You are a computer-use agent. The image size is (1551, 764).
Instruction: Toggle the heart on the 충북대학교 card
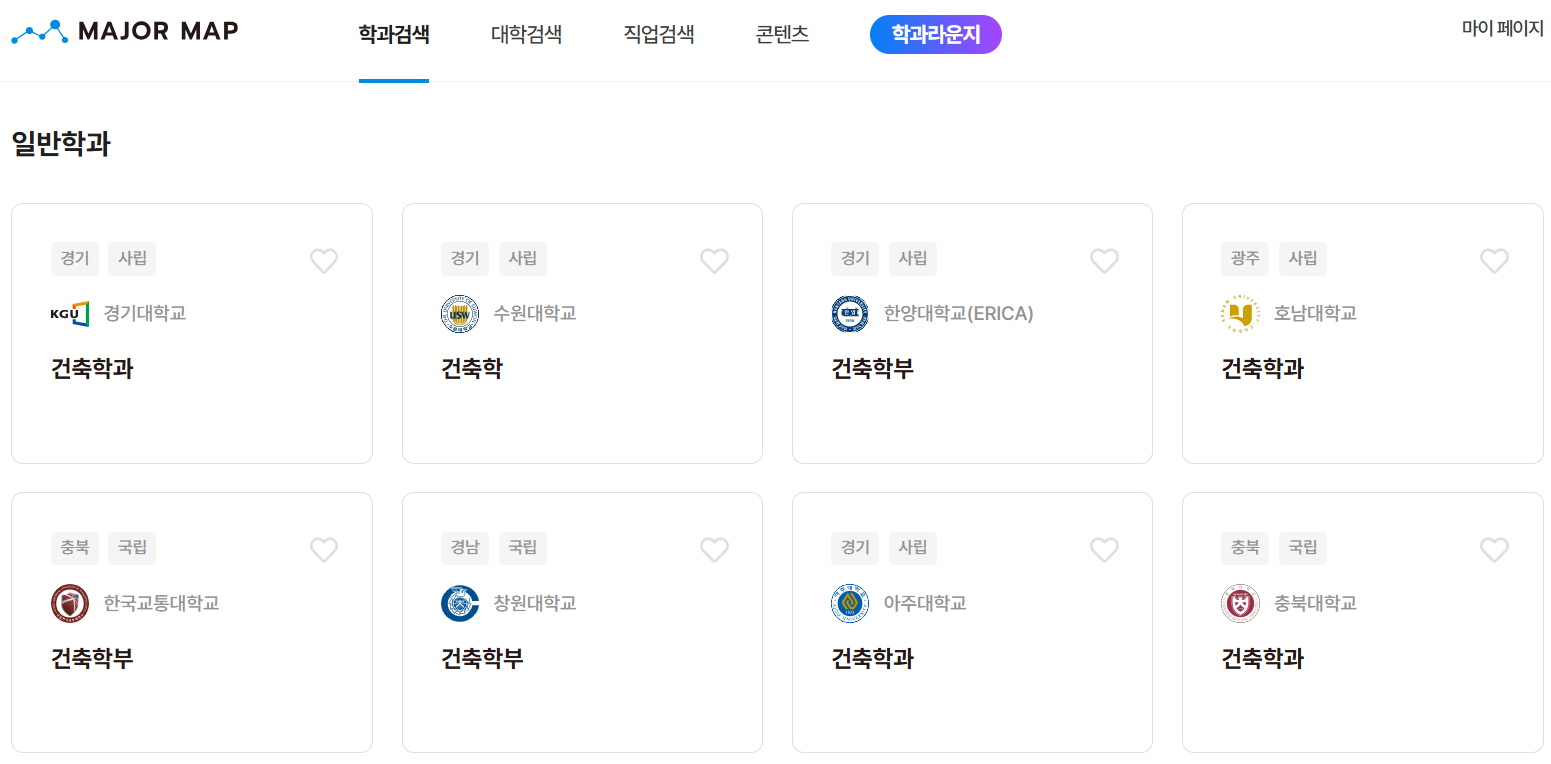1494,549
